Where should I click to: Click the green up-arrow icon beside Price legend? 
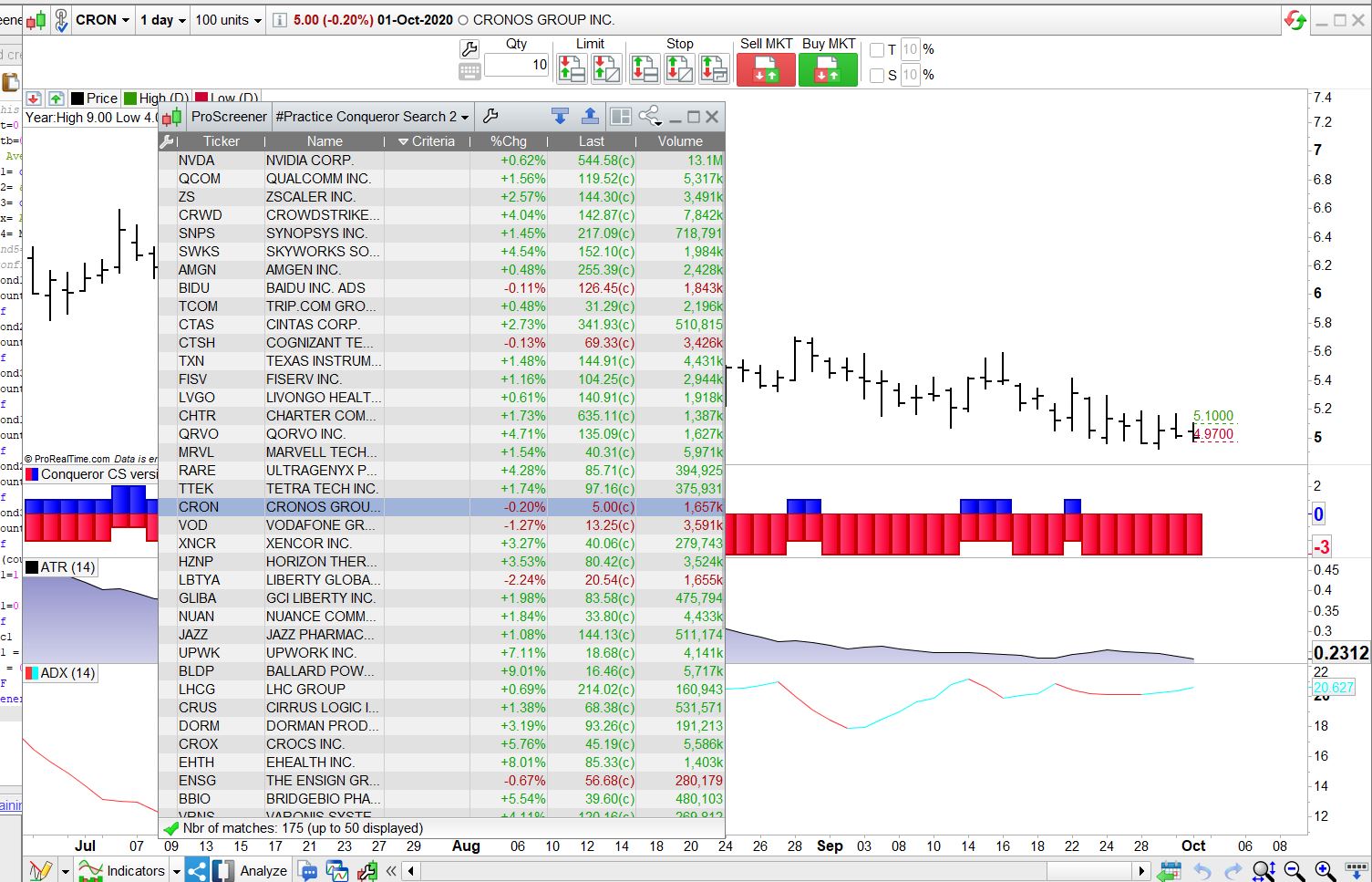pos(56,99)
